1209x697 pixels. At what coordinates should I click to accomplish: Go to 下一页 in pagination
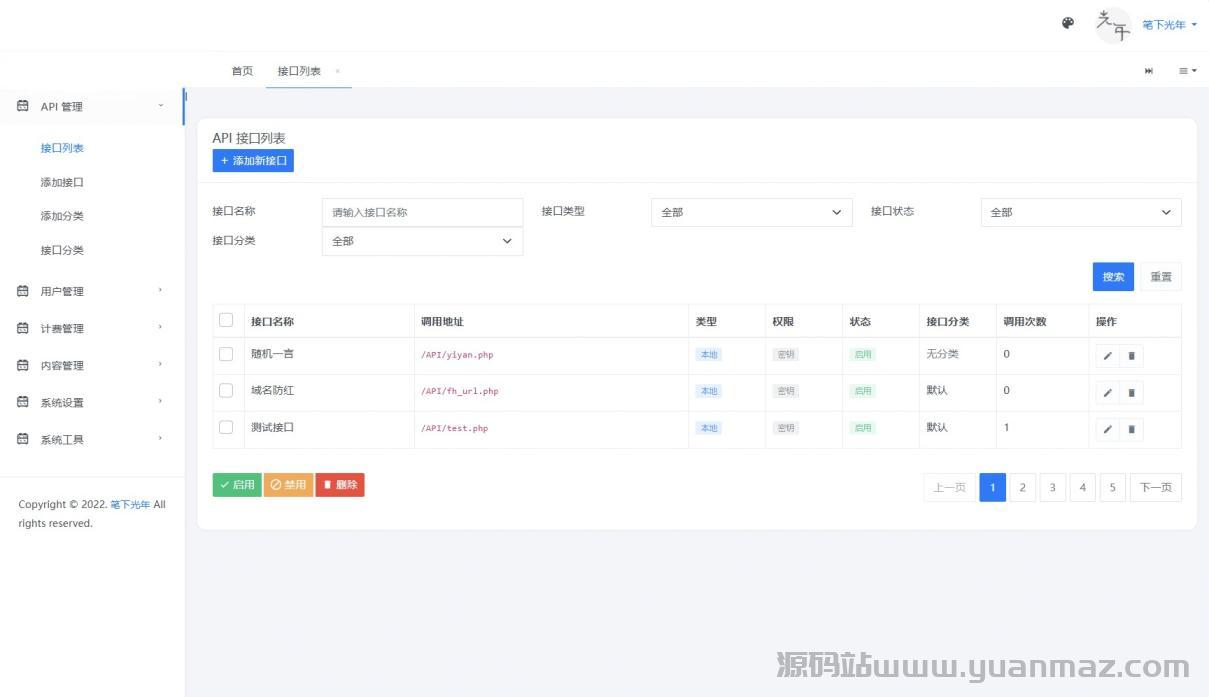pos(1156,488)
